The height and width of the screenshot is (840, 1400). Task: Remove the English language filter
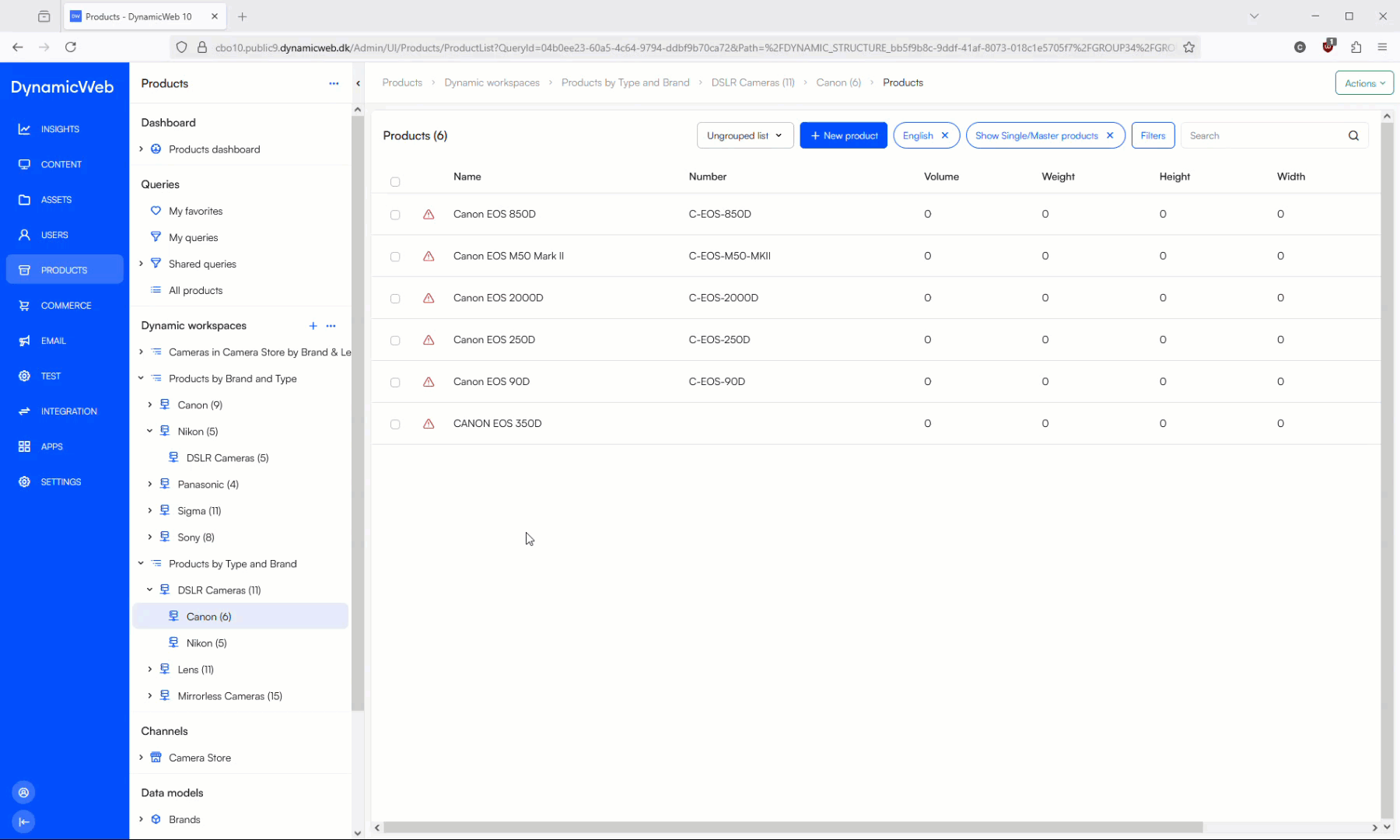945,135
